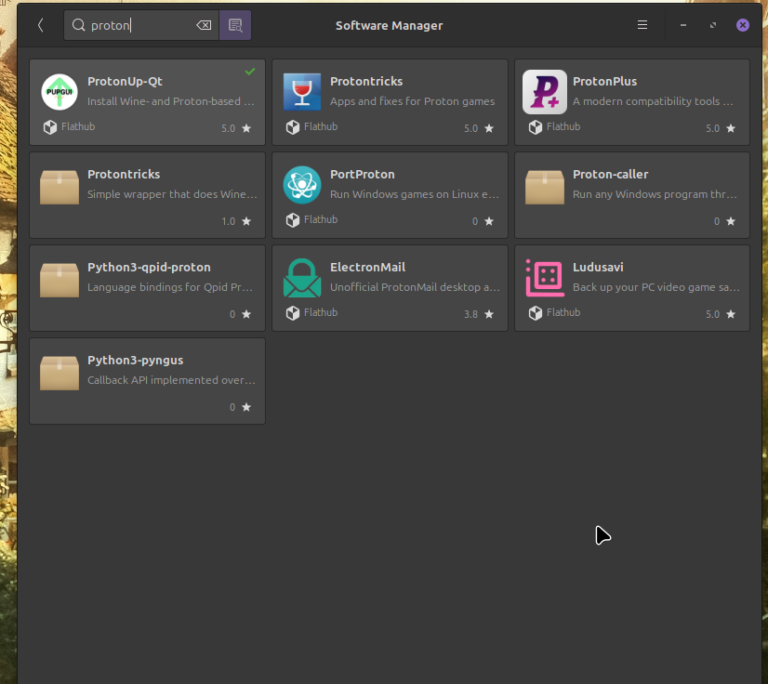This screenshot has height=684, width=768.
Task: Click the 1.0 rating on Protontricks package
Action: click(228, 221)
